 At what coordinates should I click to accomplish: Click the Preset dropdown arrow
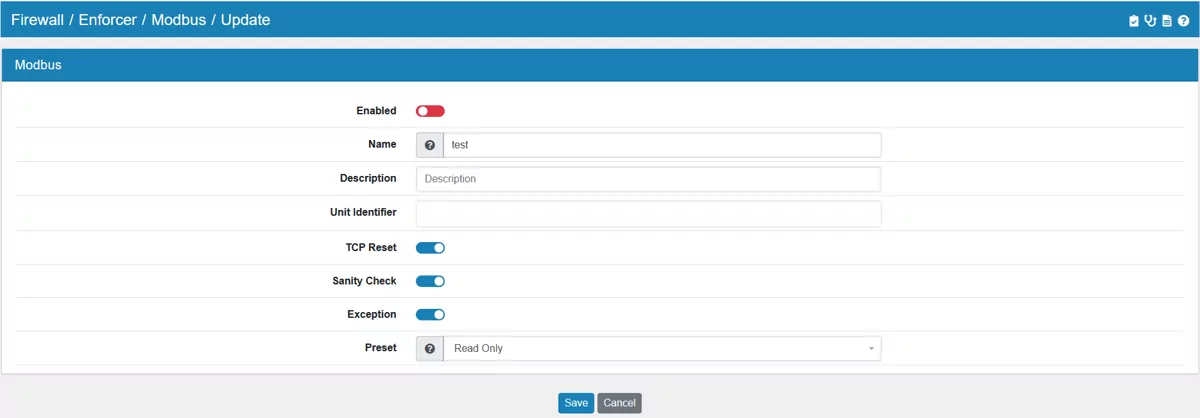point(871,349)
